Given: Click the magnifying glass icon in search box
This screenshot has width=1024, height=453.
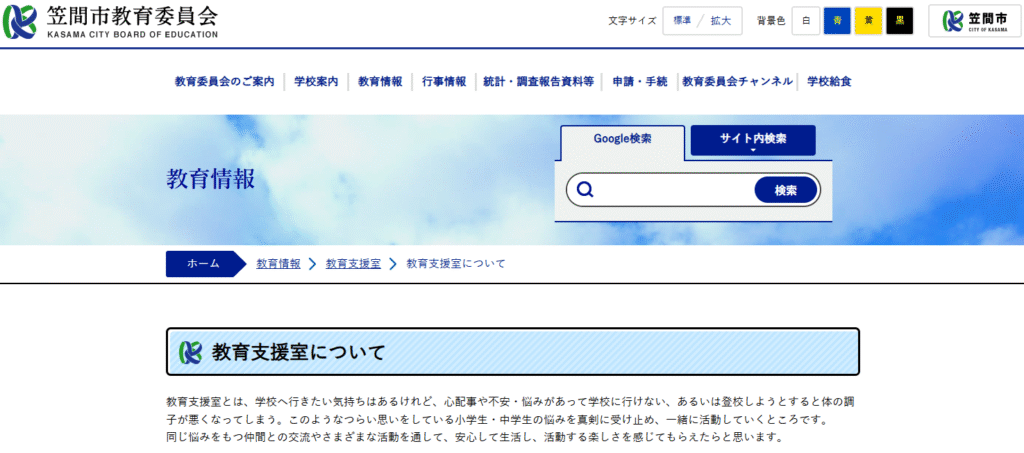Looking at the screenshot, I should [586, 190].
